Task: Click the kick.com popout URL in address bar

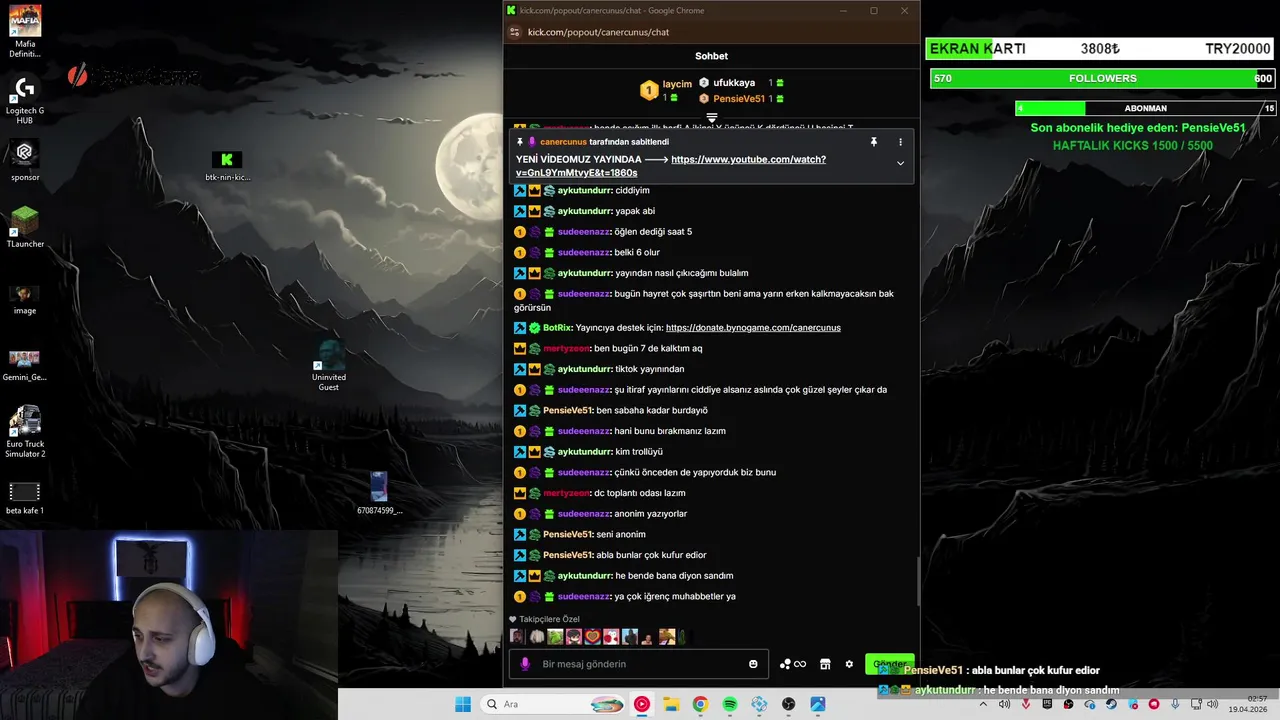Action: [x=598, y=32]
